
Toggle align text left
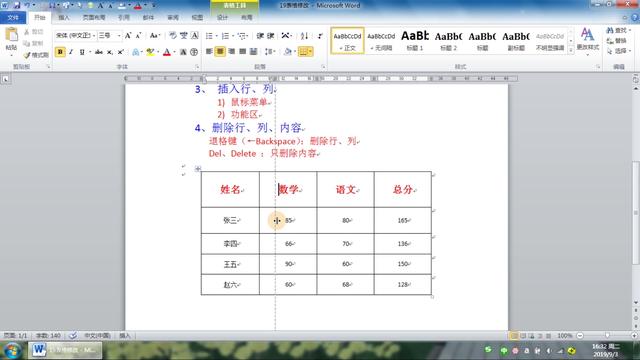coord(209,51)
